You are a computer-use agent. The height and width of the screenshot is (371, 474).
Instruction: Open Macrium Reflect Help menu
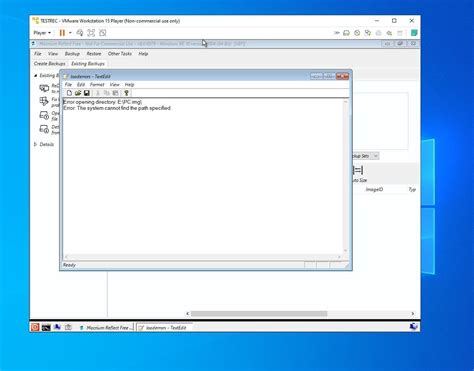(x=143, y=54)
